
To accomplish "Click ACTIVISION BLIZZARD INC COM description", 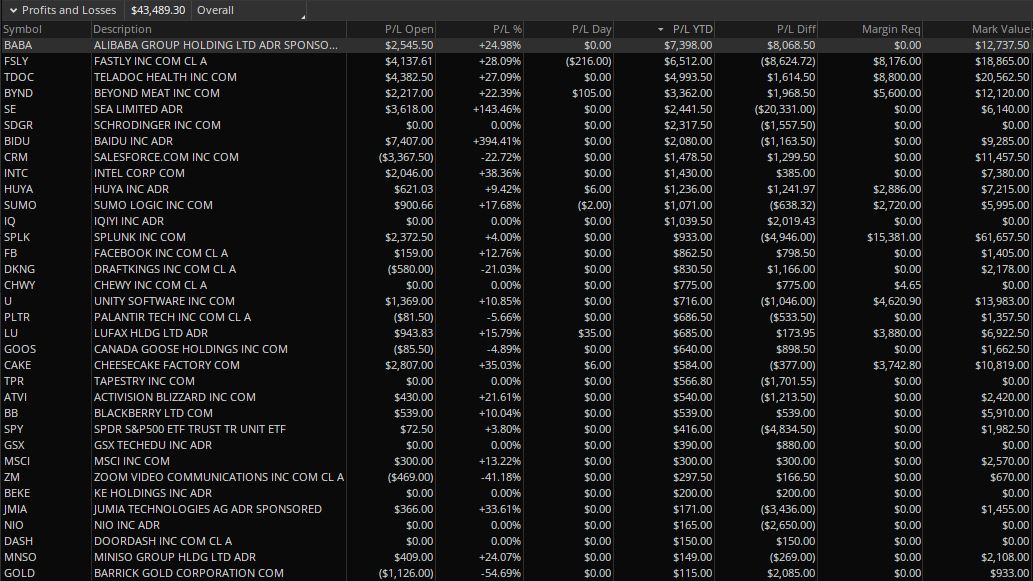I will (x=175, y=397).
